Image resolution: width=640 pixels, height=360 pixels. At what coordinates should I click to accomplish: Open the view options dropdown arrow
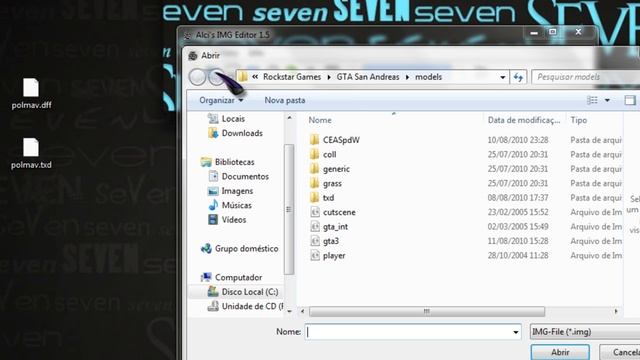tap(607, 100)
